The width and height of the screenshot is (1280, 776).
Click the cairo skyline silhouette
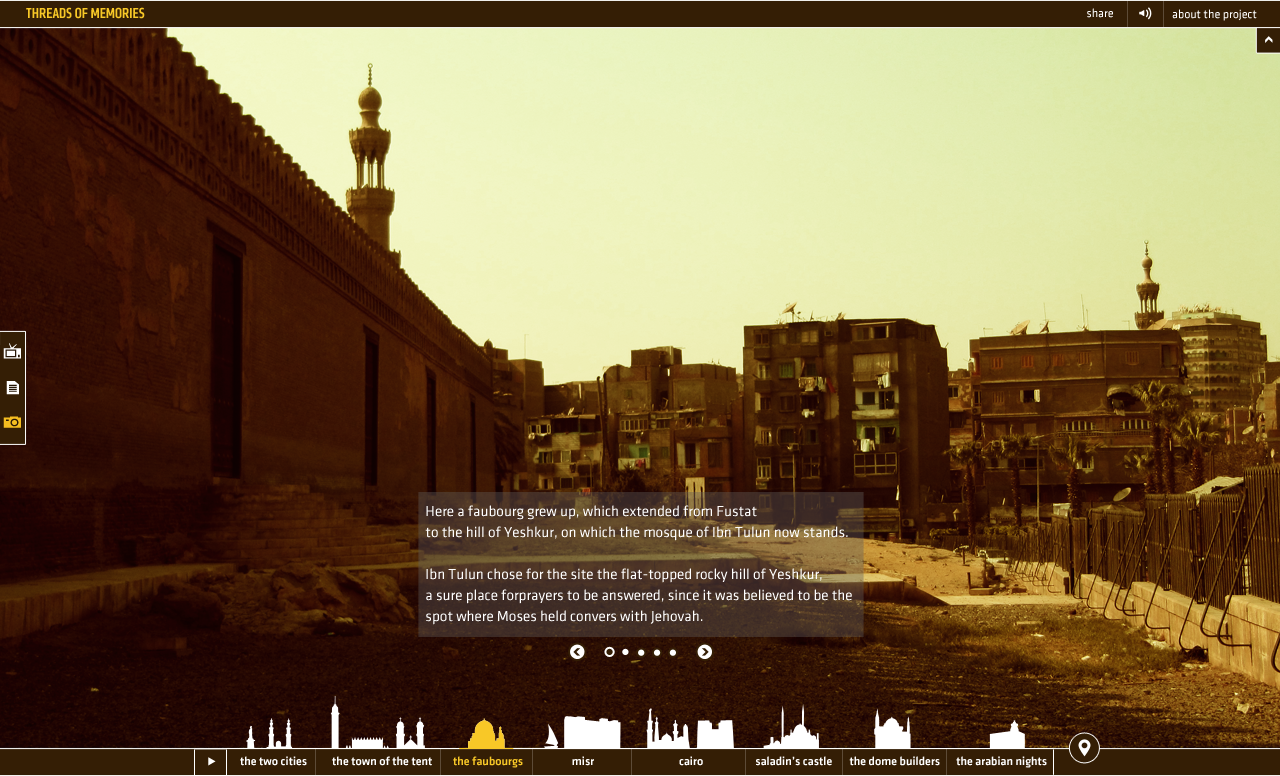[690, 729]
